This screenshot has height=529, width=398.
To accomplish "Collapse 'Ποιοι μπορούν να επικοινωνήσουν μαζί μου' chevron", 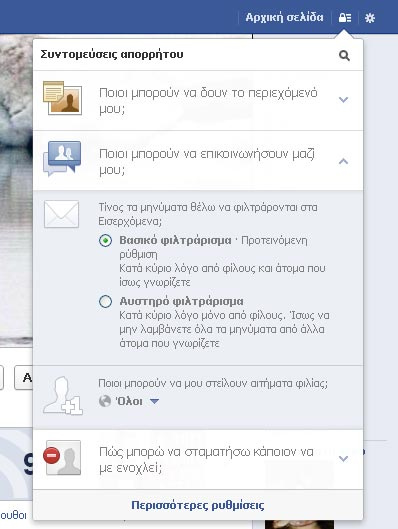I will [343, 161].
